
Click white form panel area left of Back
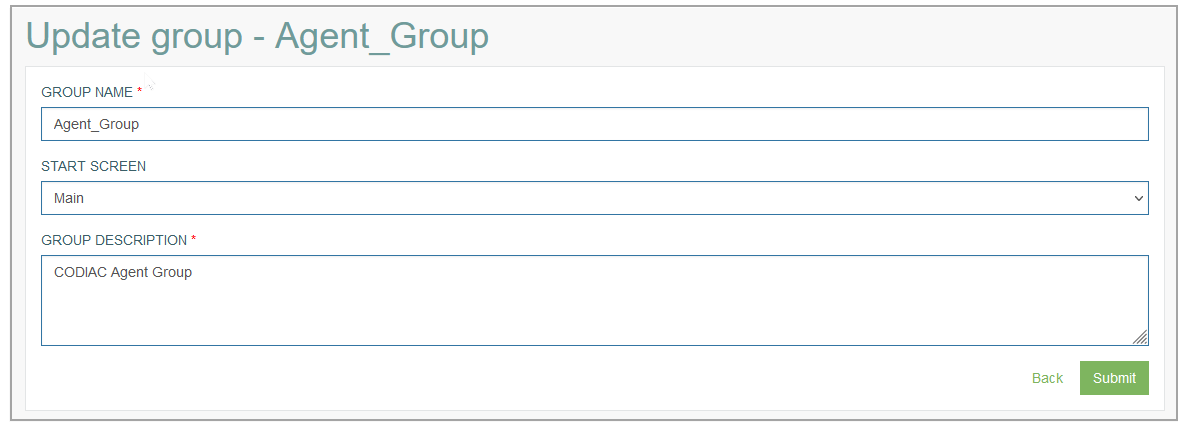tap(529, 378)
